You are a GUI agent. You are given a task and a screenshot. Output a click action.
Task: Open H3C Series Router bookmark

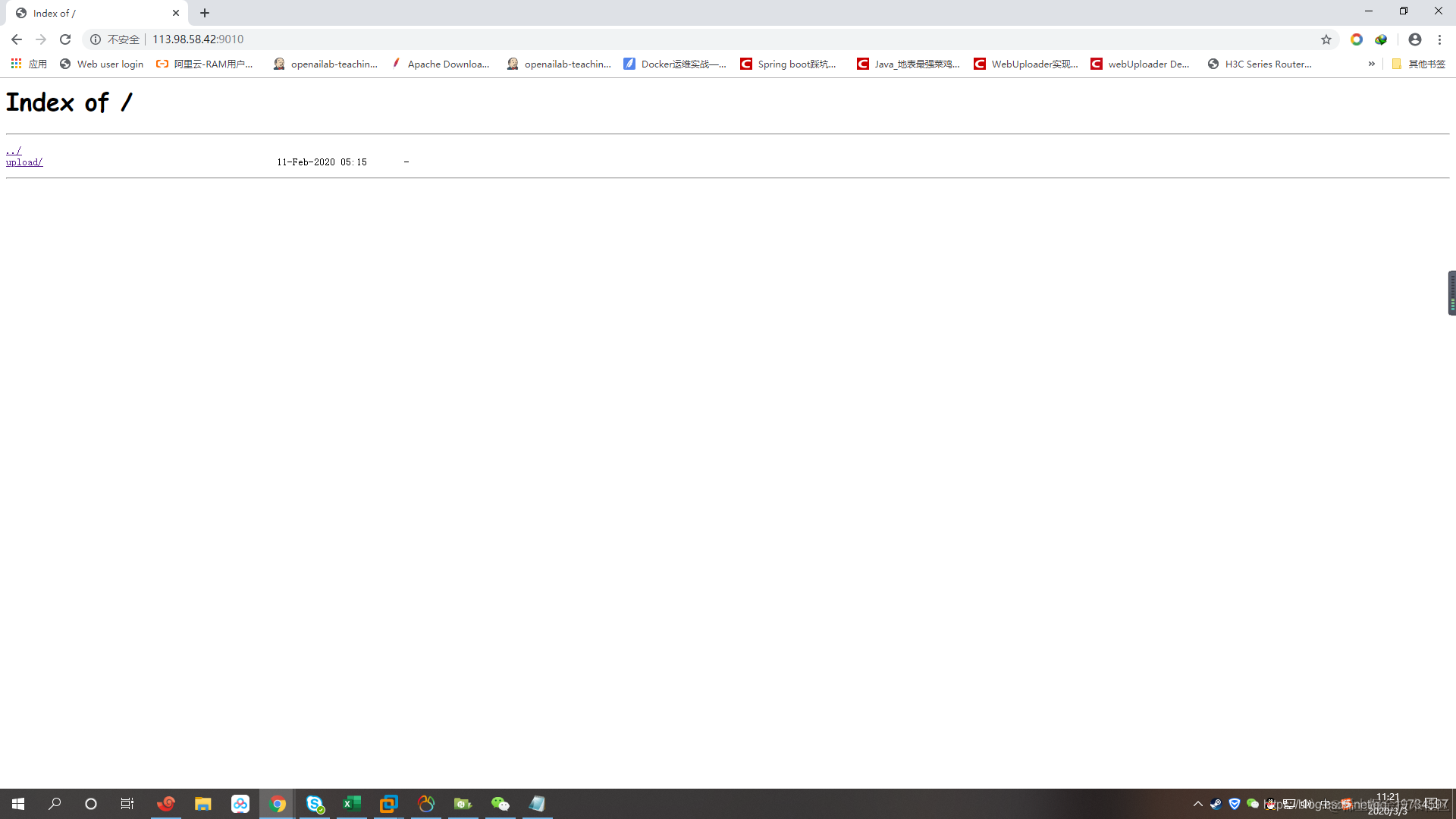(x=1260, y=64)
